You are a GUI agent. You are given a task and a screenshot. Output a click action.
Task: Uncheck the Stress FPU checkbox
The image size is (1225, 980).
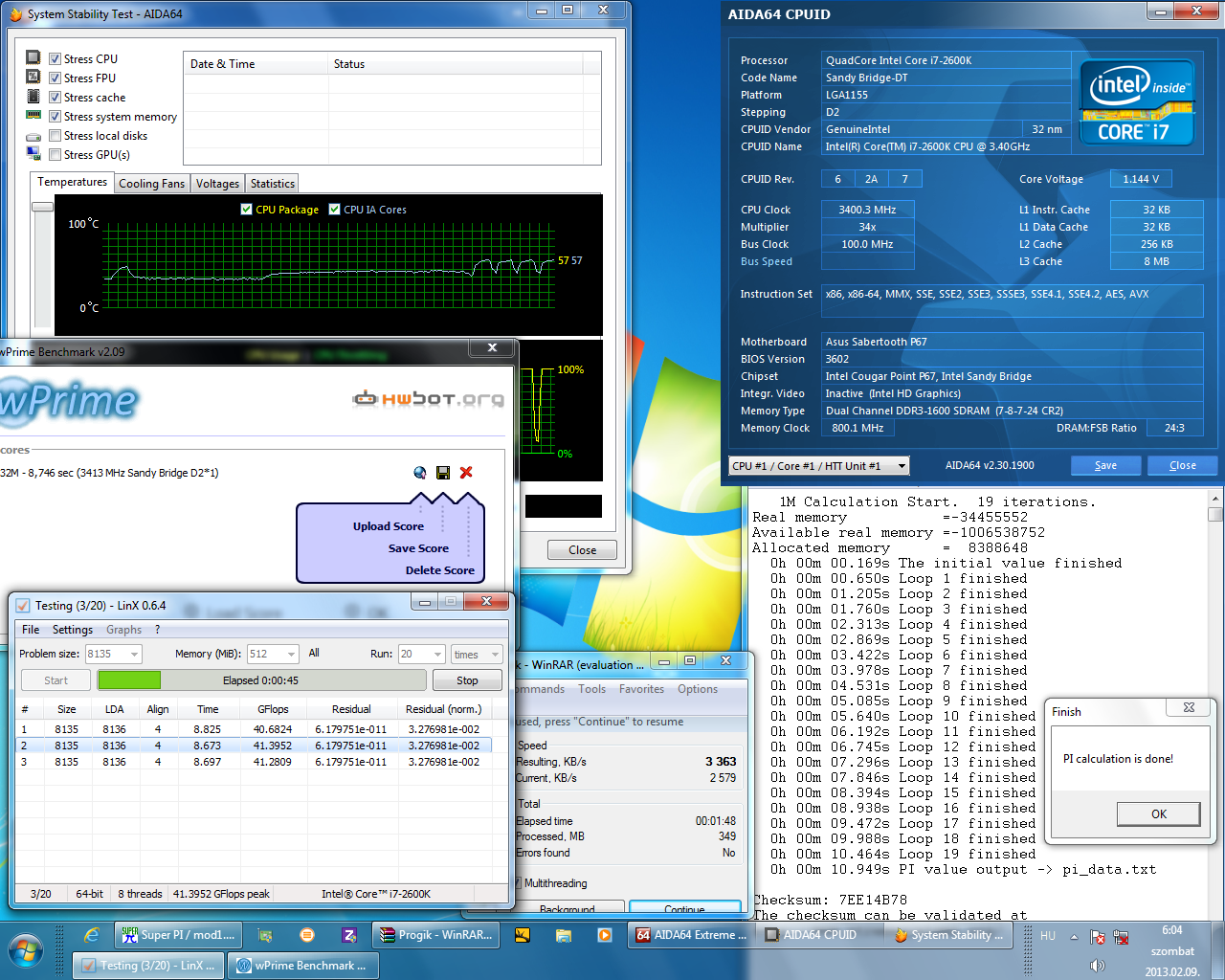(x=55, y=78)
